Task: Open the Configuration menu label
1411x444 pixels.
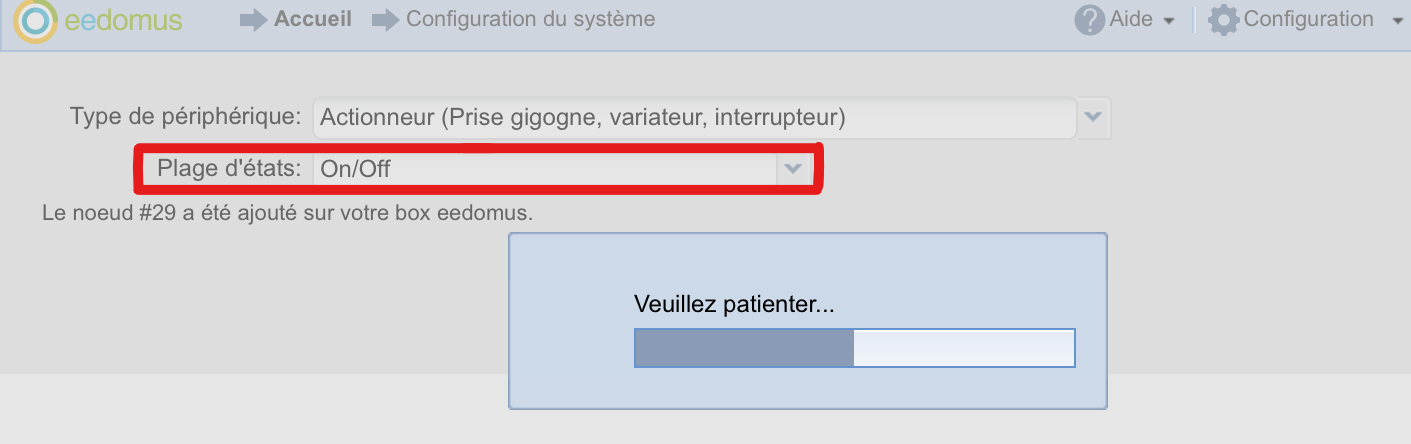Action: pyautogui.click(x=1308, y=19)
